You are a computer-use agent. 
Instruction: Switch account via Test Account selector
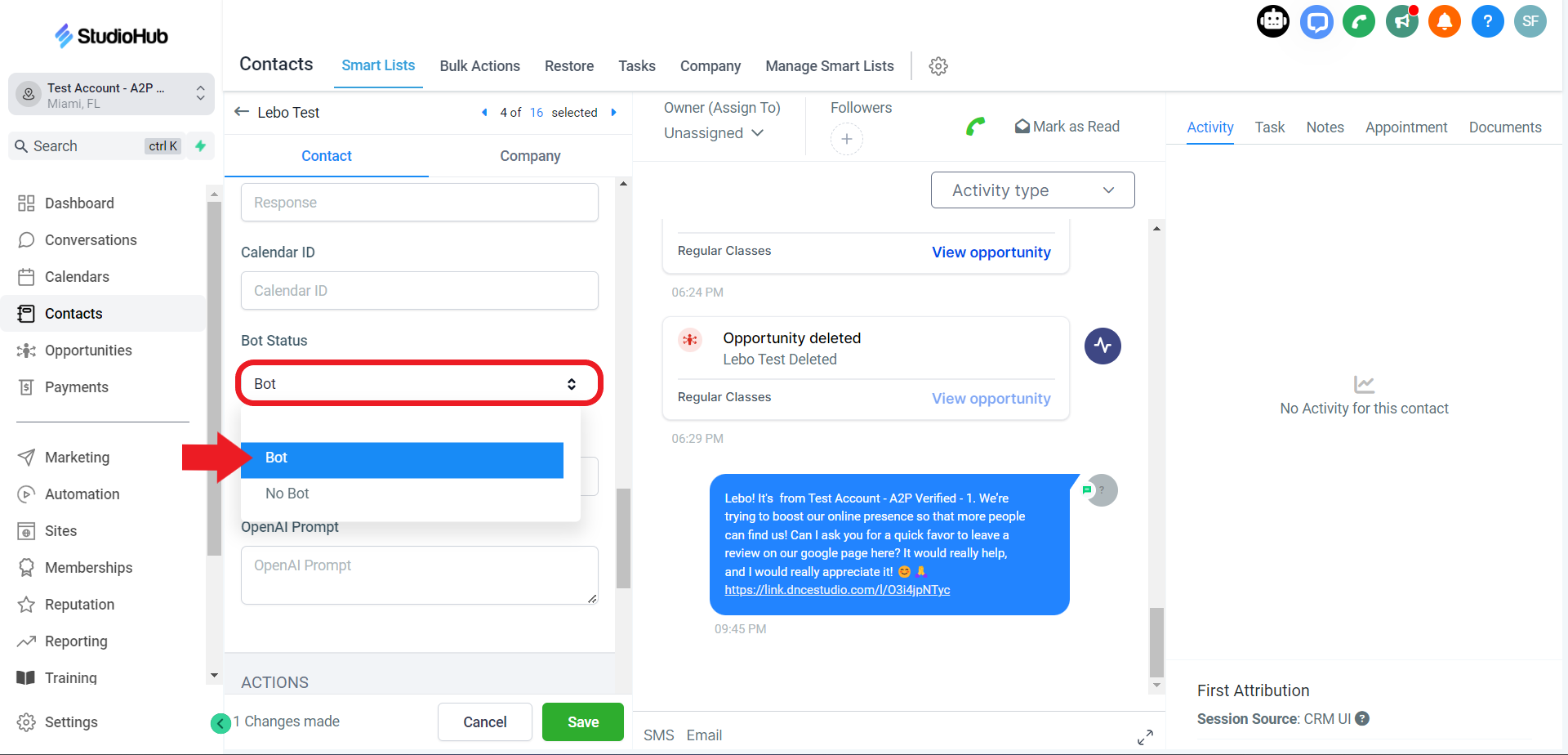111,95
